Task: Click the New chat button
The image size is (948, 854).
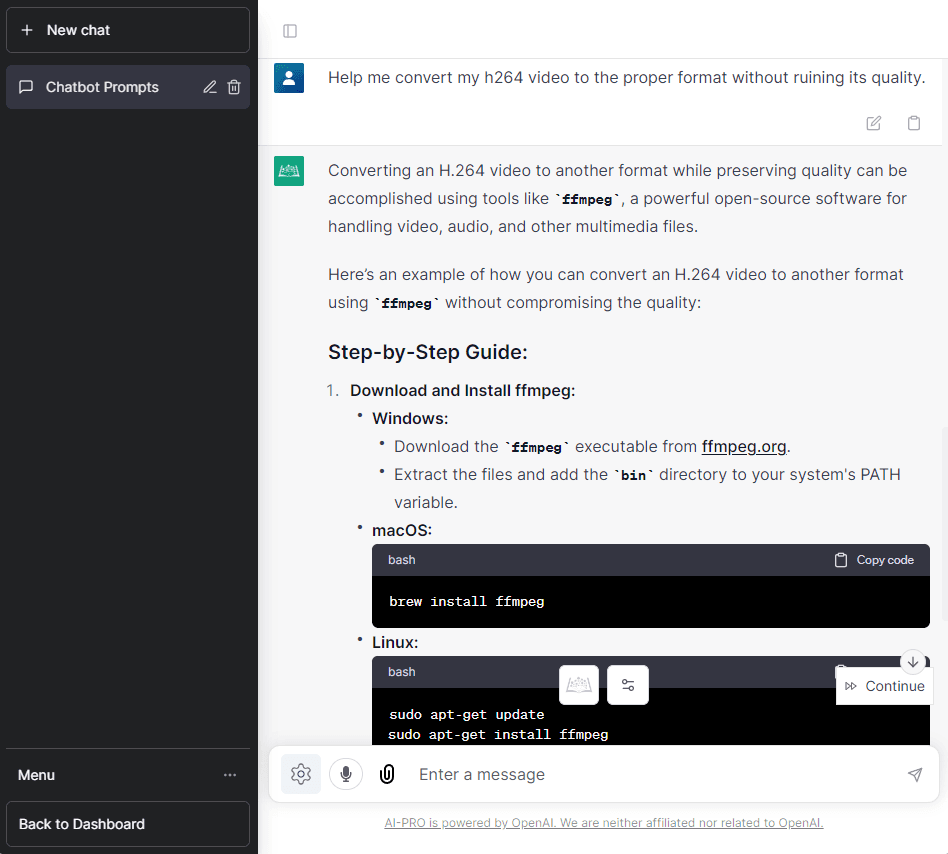Action: pyautogui.click(x=127, y=30)
